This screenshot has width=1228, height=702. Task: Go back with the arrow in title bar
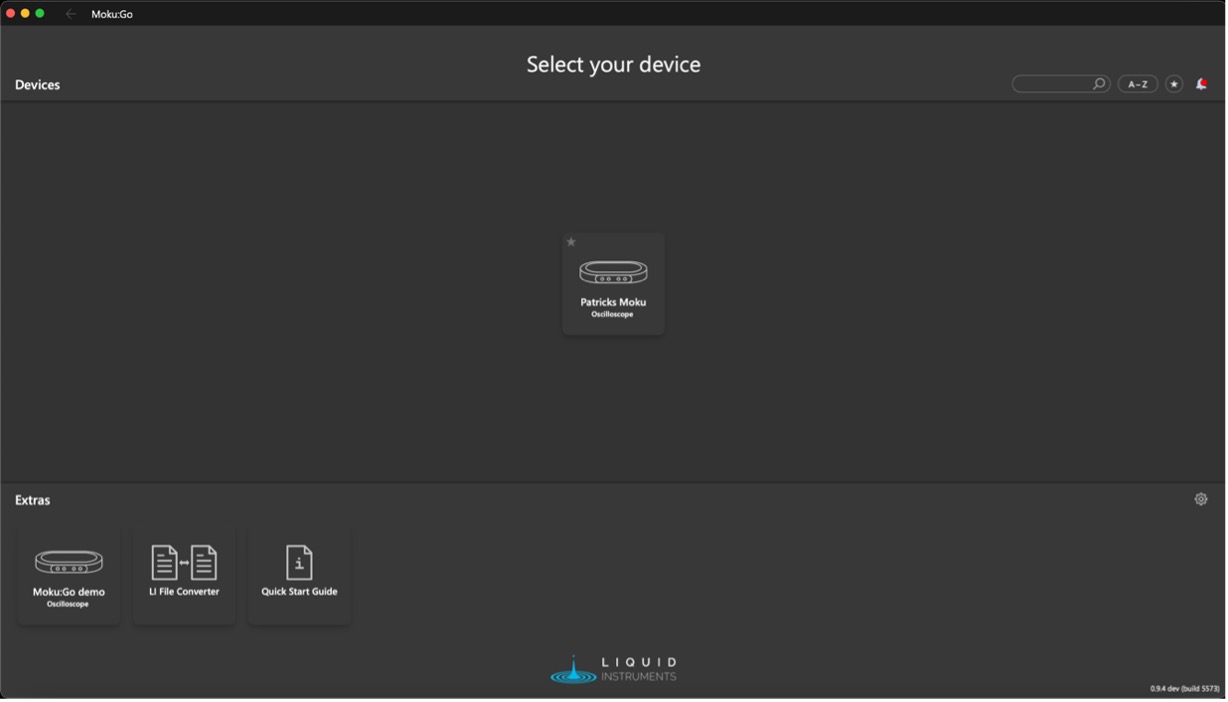point(71,14)
